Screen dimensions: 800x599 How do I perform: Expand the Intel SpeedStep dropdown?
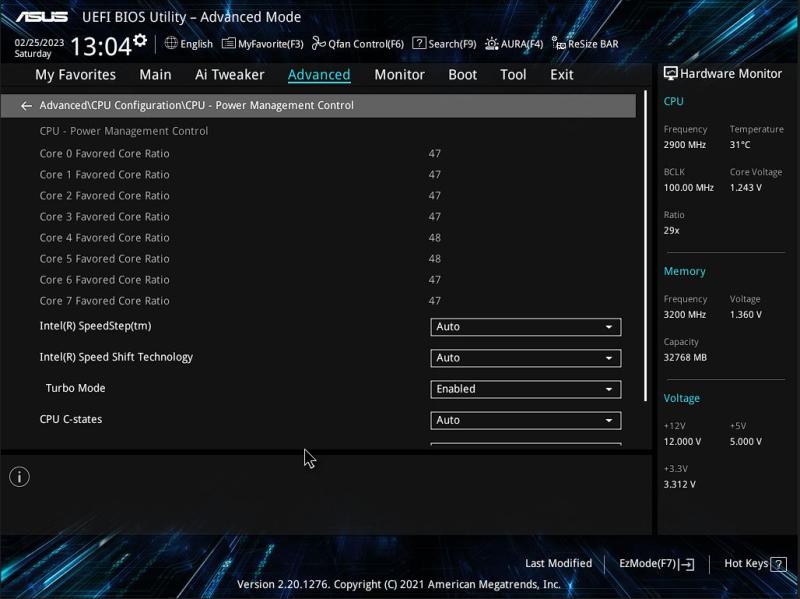tap(525, 327)
